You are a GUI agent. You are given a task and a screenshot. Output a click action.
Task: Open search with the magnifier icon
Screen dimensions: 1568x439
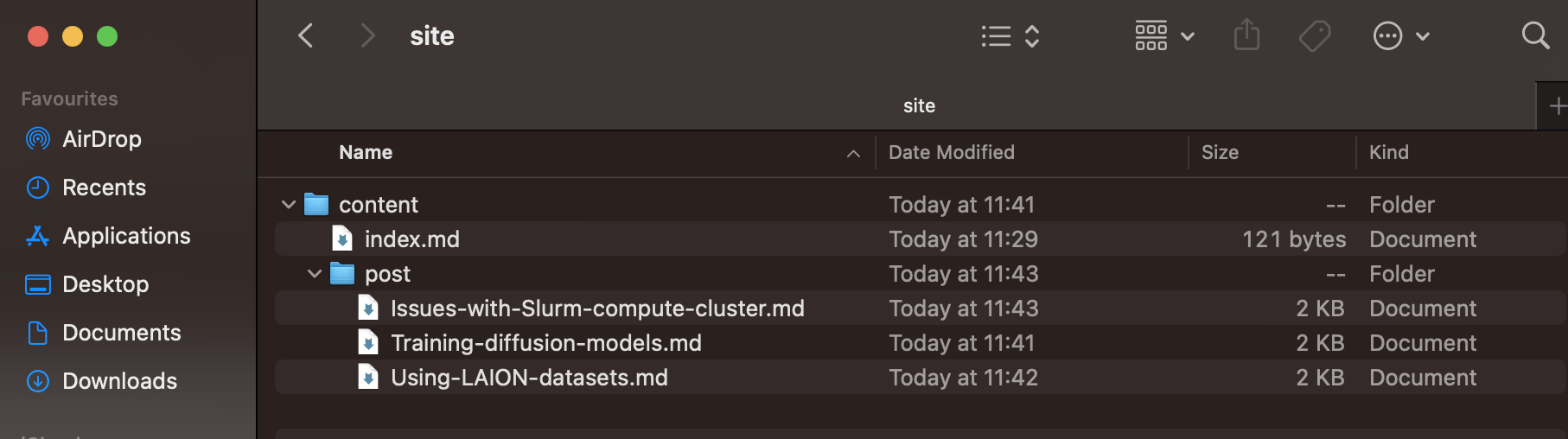1535,35
